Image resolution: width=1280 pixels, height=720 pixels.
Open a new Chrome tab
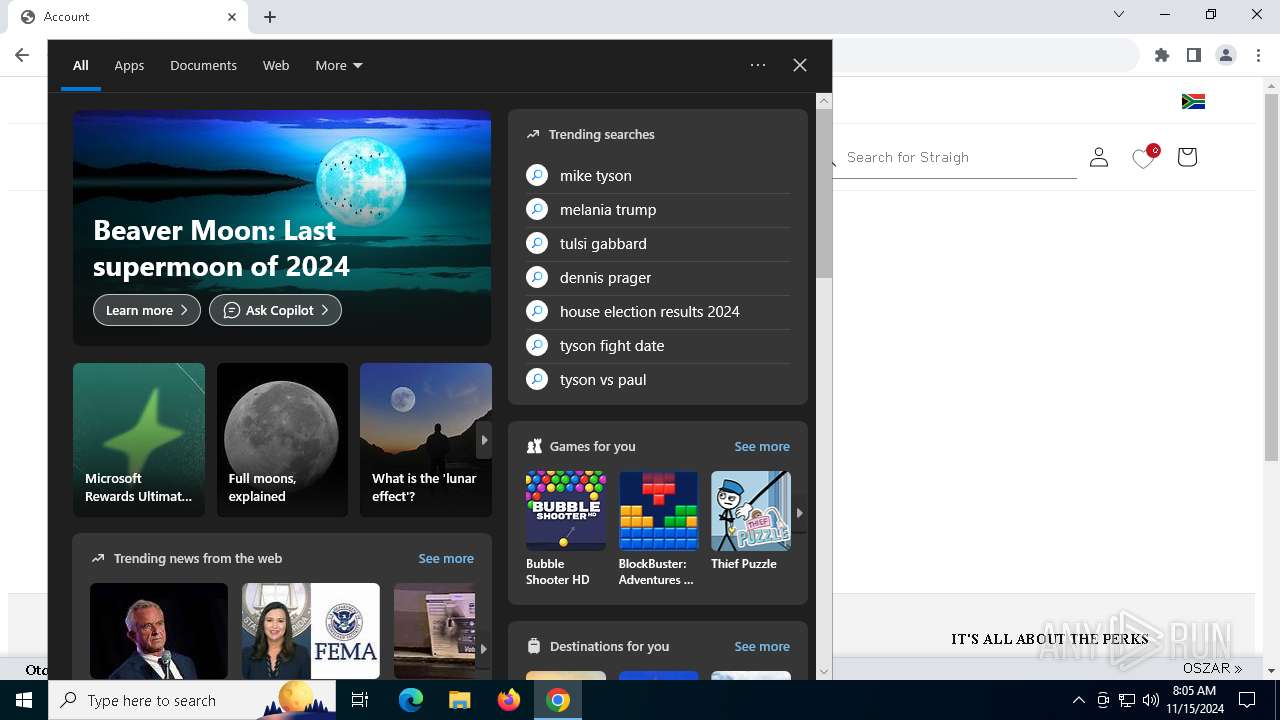270,16
